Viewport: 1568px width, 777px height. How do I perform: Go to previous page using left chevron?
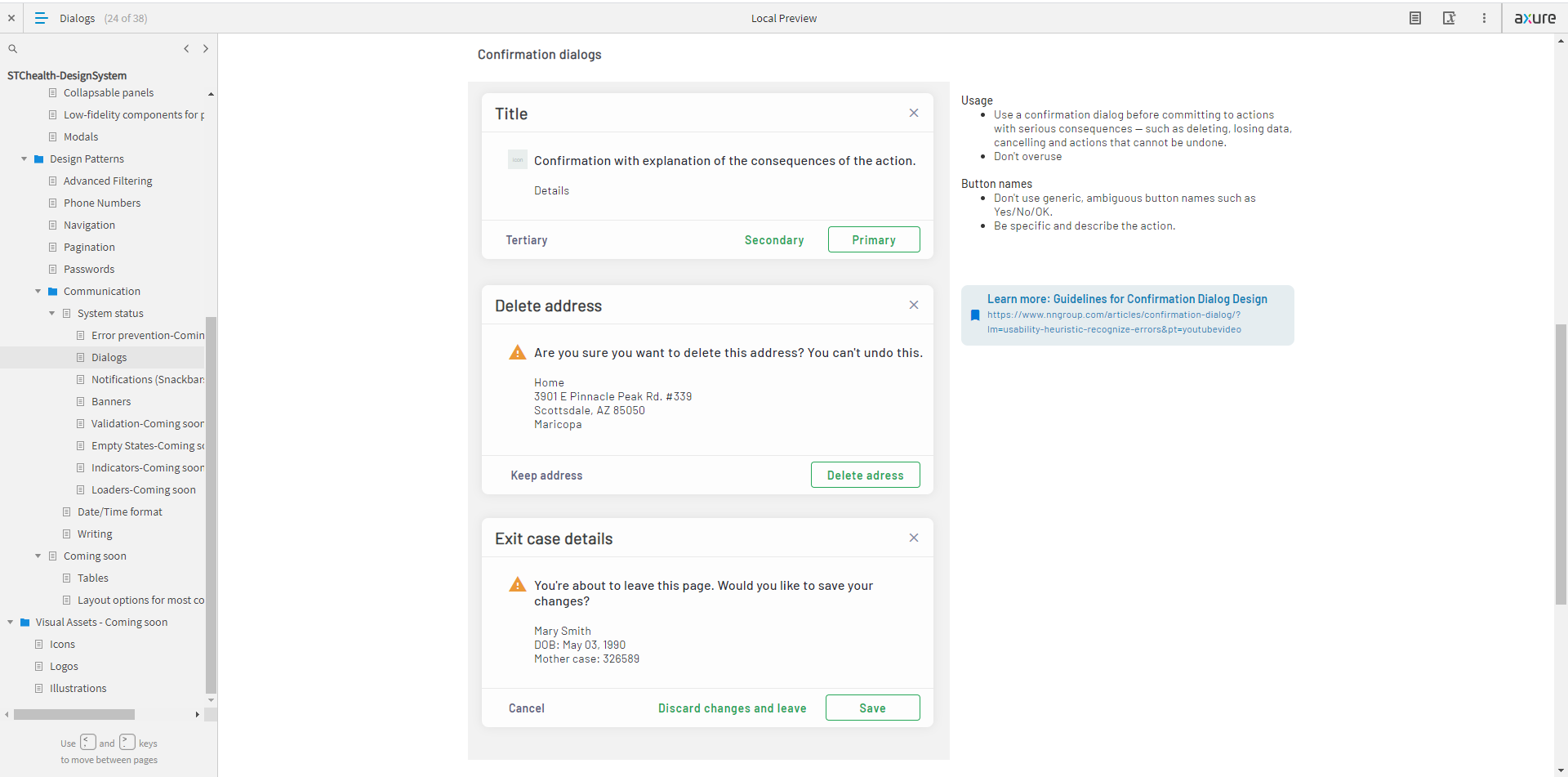[186, 49]
